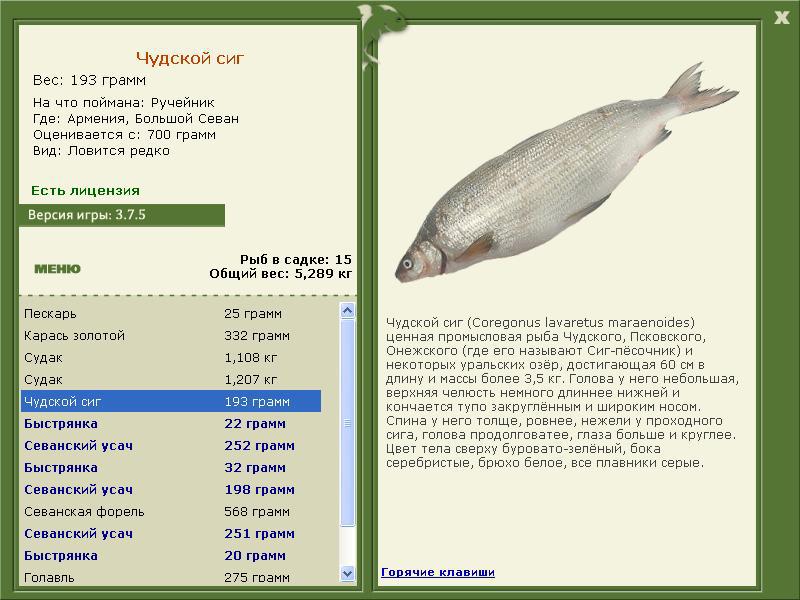Click Вид: Ловится редко text
Screen dimensions: 800x600
click(x=101, y=151)
